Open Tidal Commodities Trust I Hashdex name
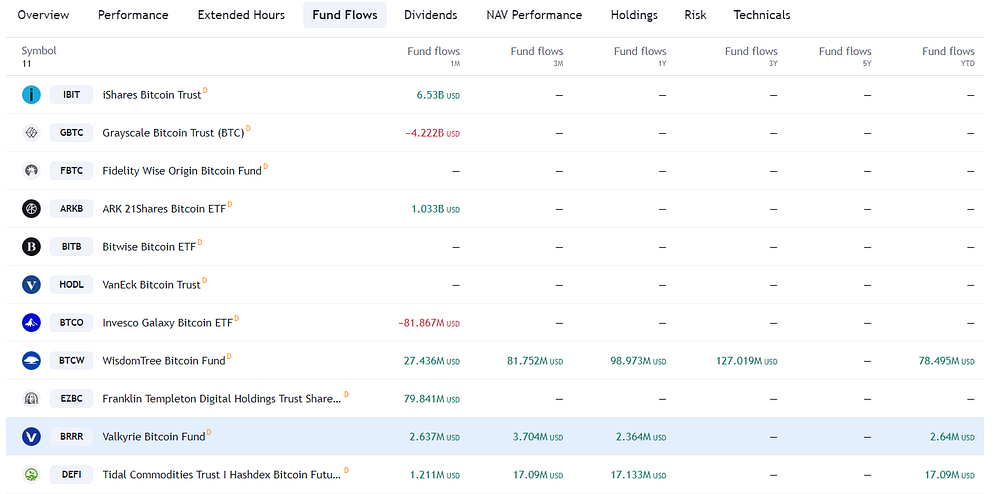The width and height of the screenshot is (1000, 494). point(221,475)
